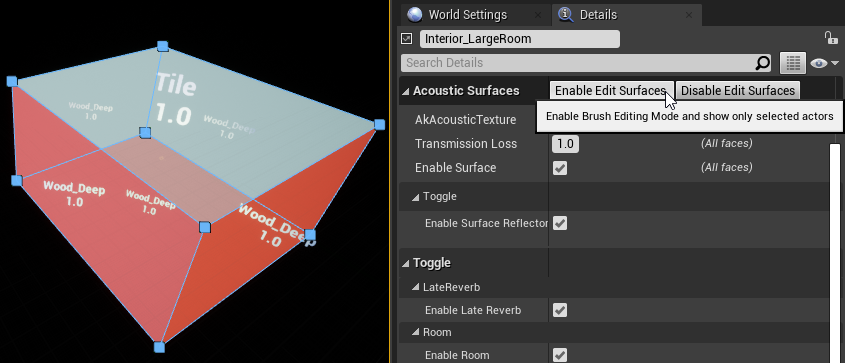Click the Details tab magnifier icon

coord(566,15)
